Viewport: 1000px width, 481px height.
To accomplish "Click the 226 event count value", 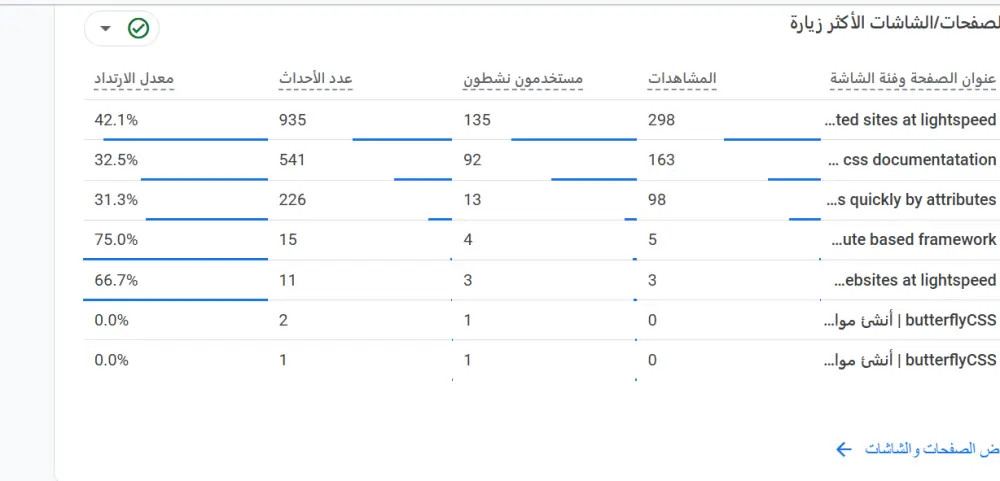I will (293, 200).
